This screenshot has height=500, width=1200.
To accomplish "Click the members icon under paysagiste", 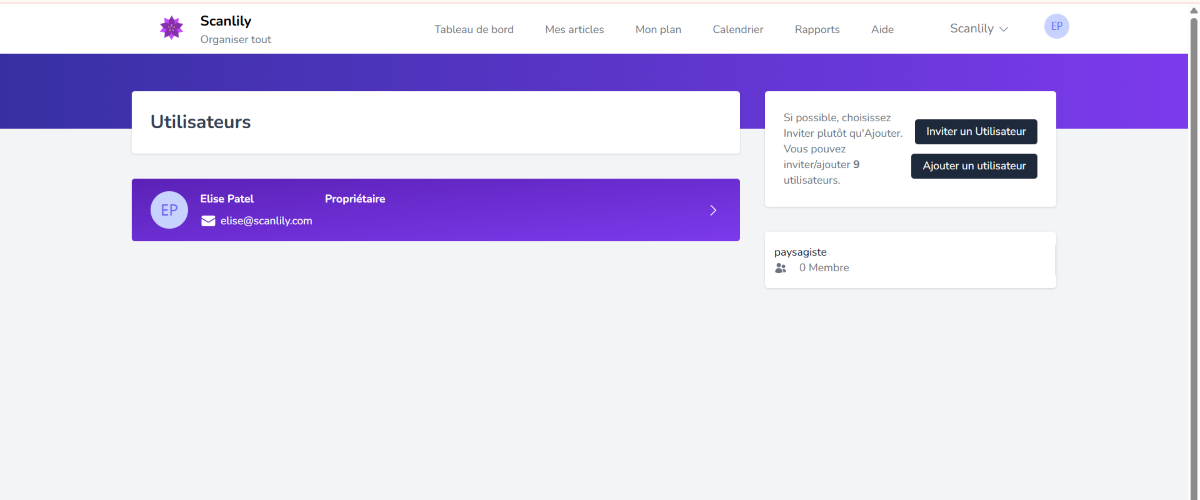I will coord(781,268).
